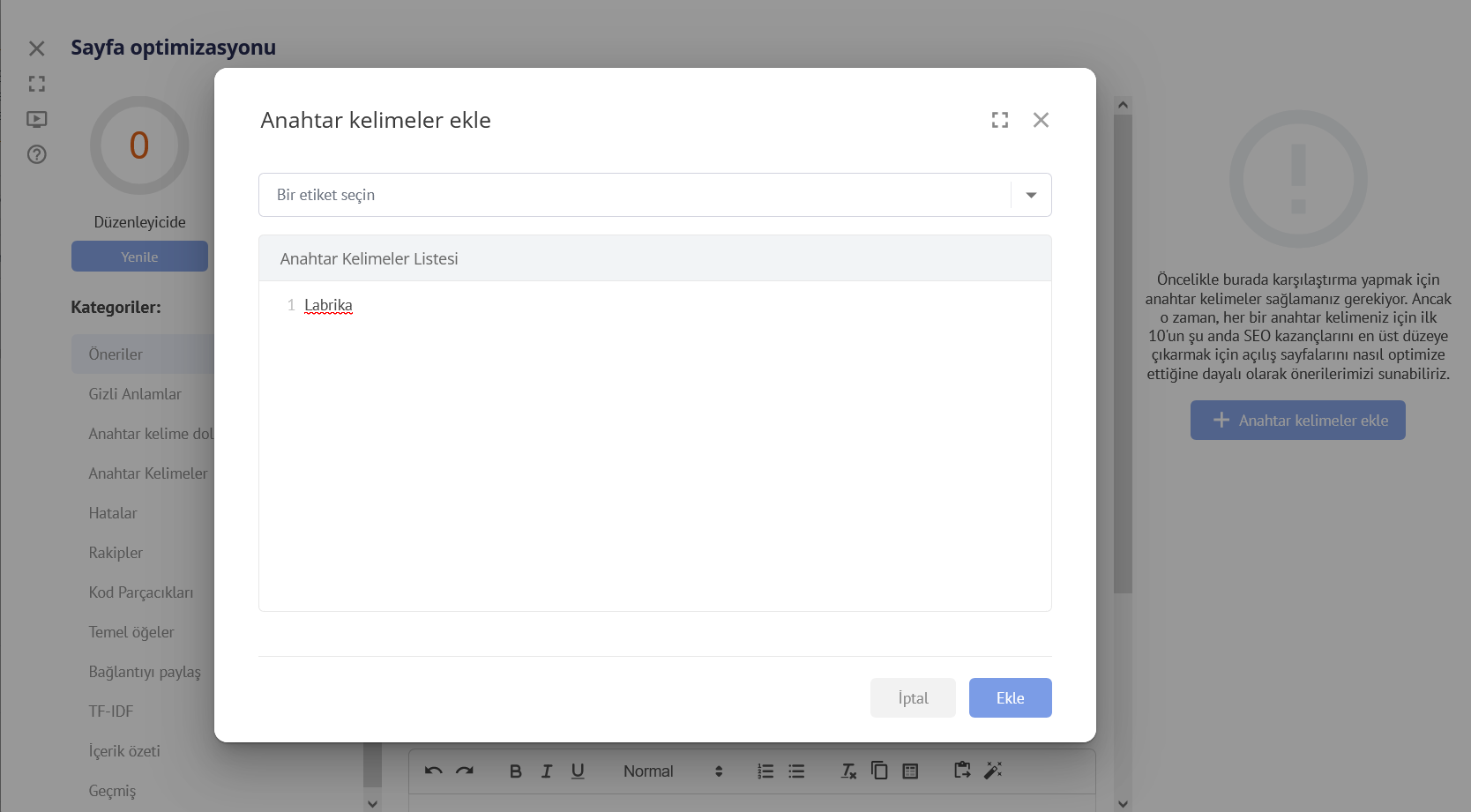Toggle italic formatting
The height and width of the screenshot is (812, 1471).
click(x=547, y=771)
